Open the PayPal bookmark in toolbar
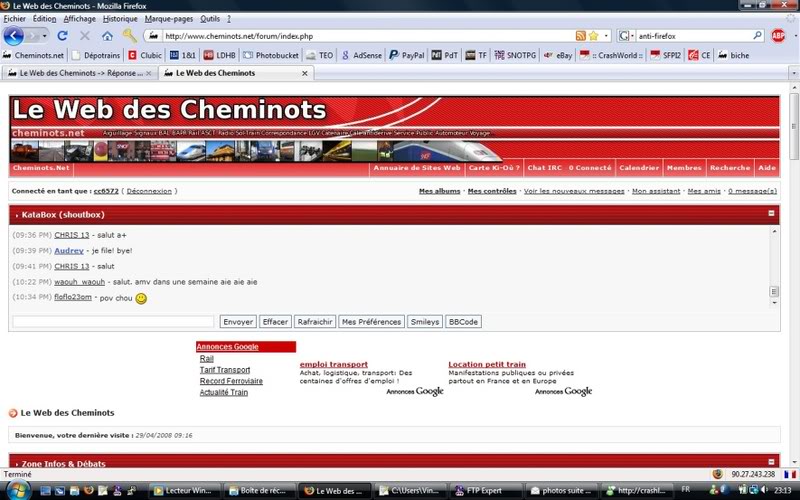The height and width of the screenshot is (500, 800). point(407,55)
